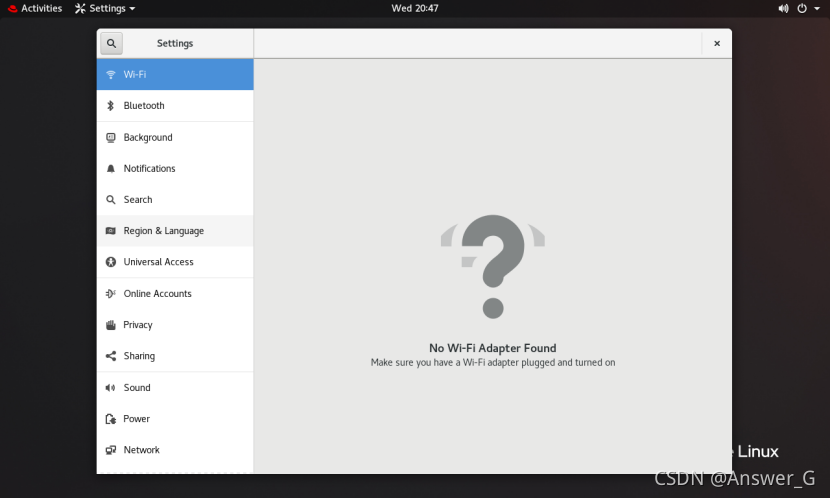Screen dimensions: 831x499
Task: Open Activities overview
Action: (35, 8)
